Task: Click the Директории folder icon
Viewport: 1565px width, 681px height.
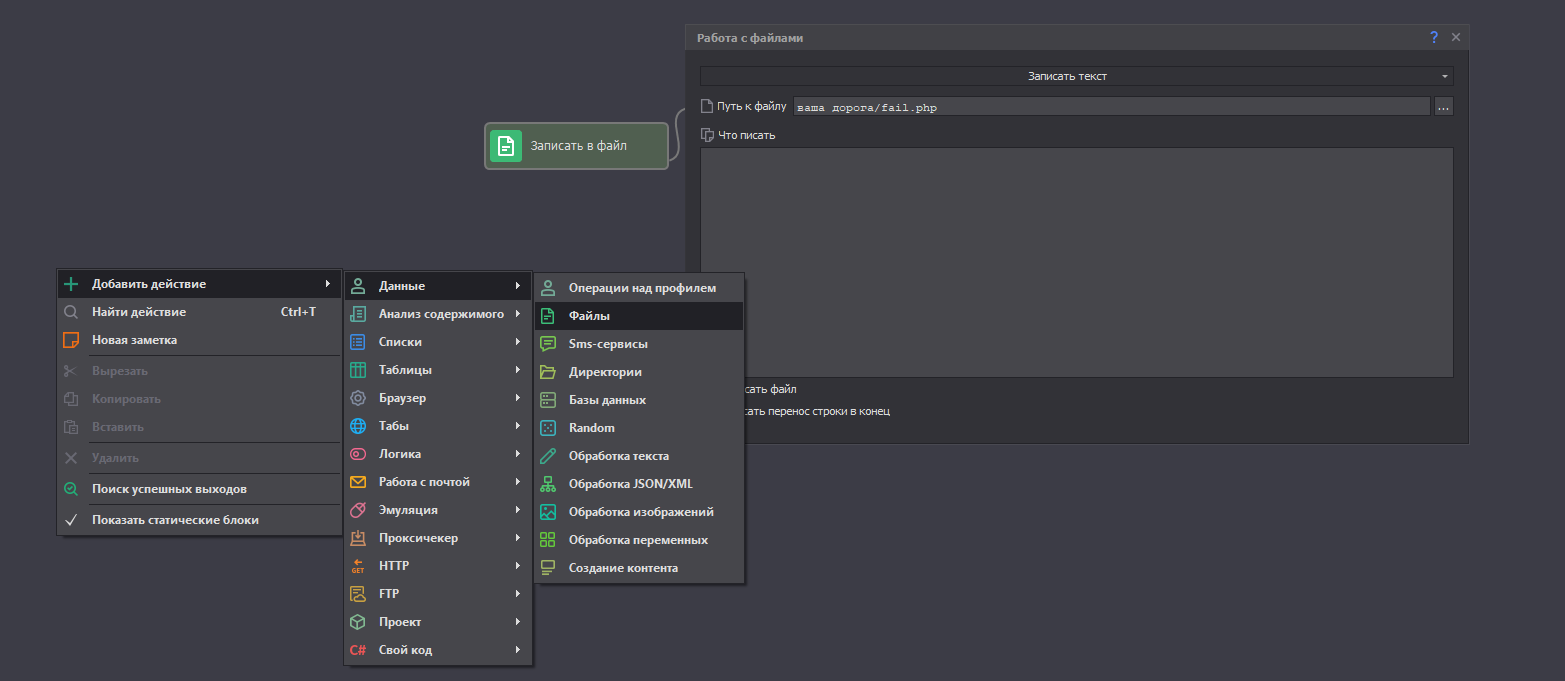Action: (x=547, y=372)
